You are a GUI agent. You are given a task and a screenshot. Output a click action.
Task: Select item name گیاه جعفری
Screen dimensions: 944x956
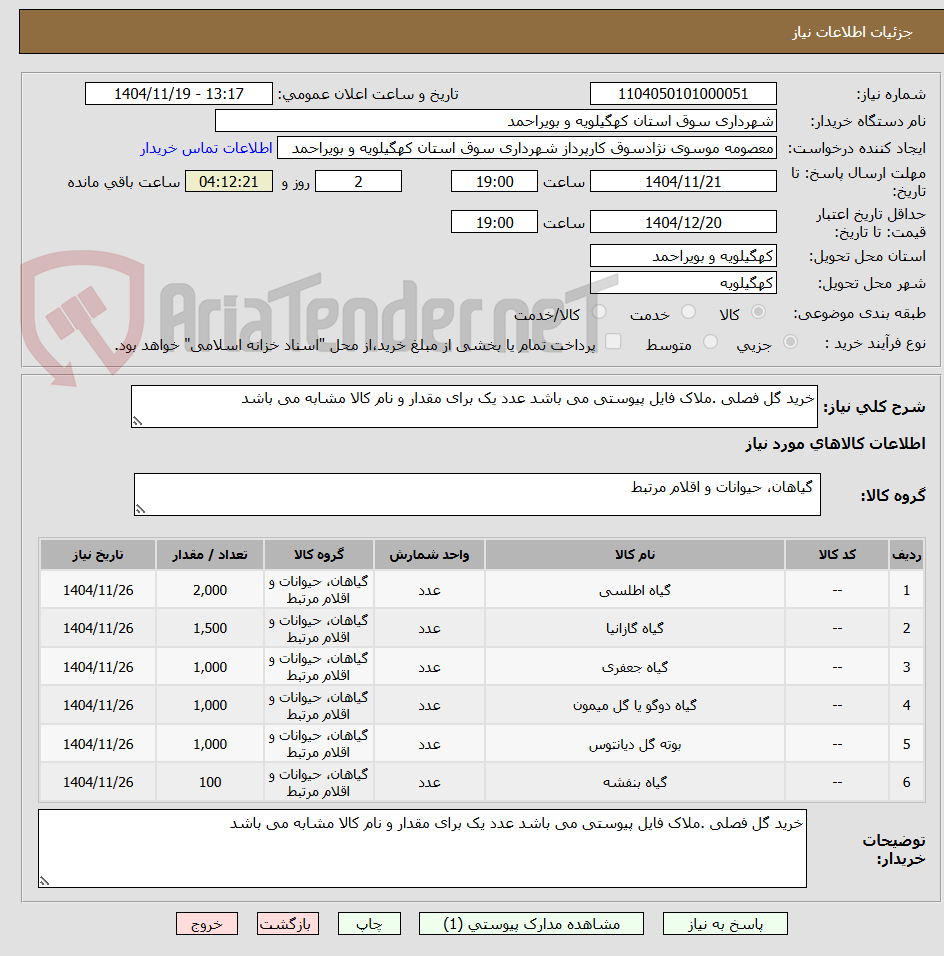635,667
